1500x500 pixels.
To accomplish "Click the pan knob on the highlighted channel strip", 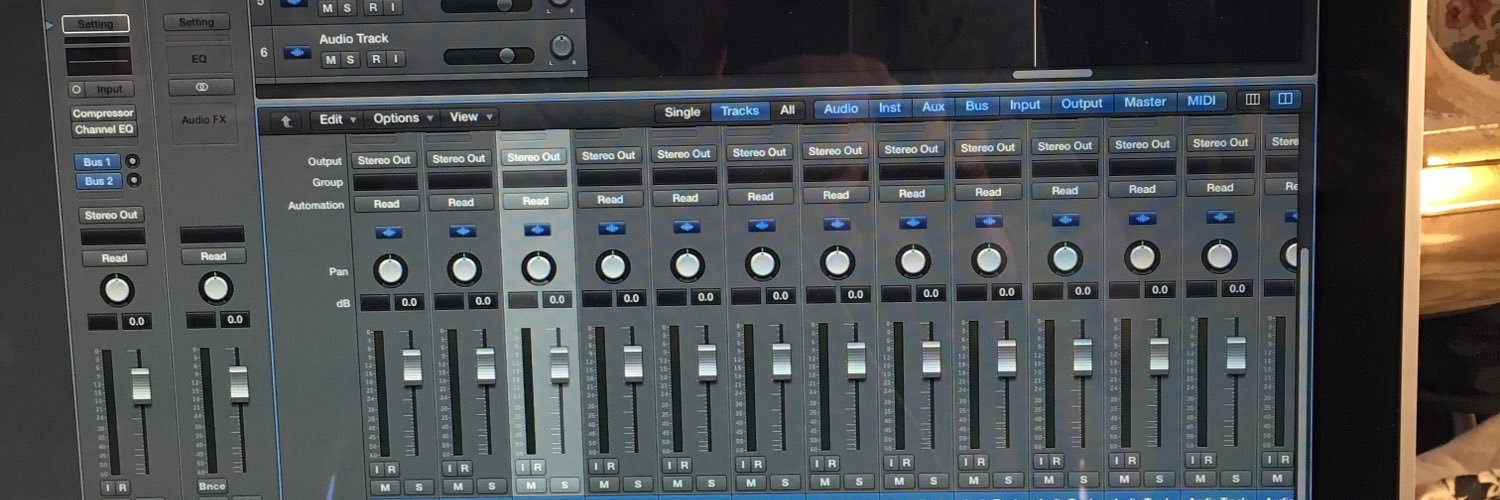I will [x=537, y=268].
